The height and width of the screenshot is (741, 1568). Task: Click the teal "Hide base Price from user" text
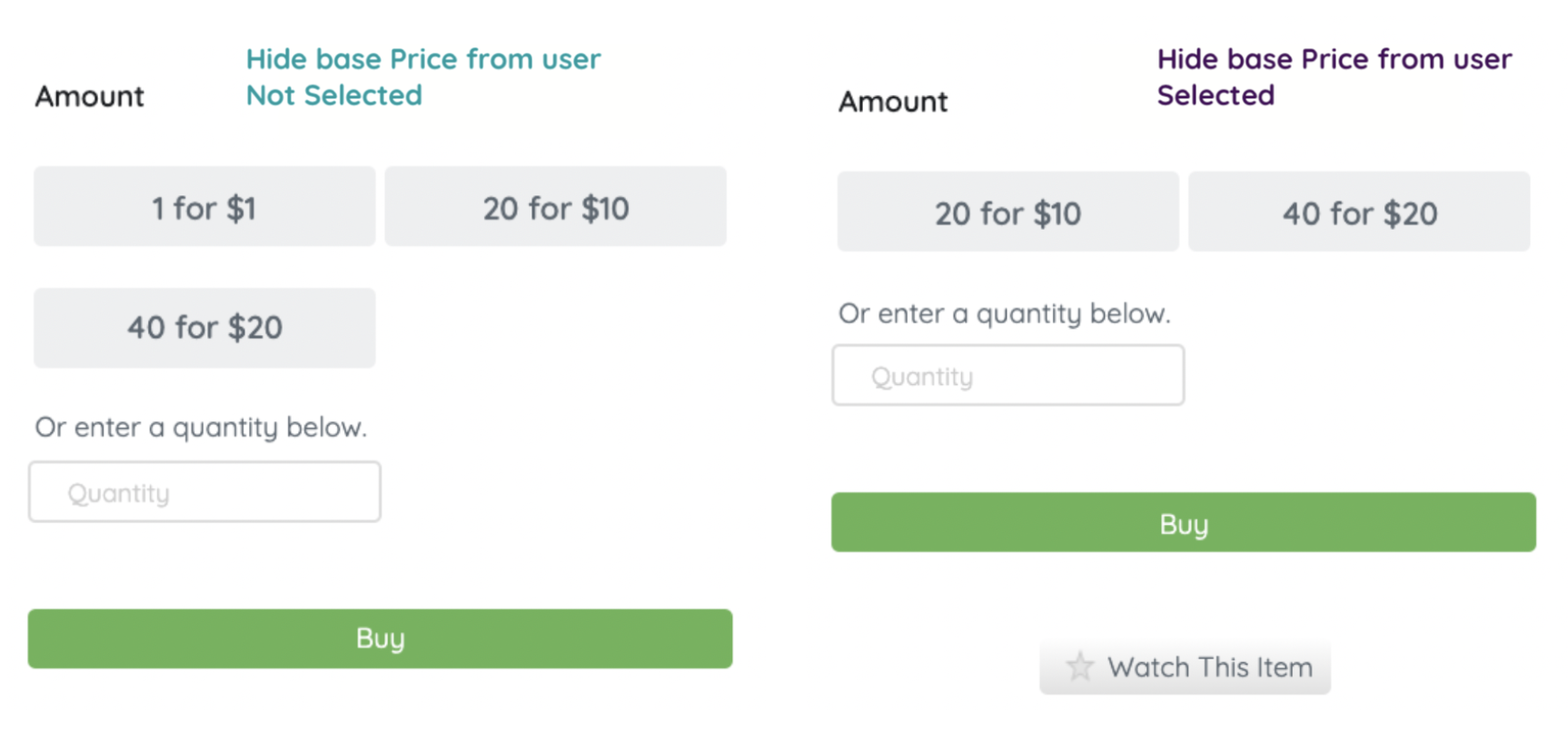coord(423,59)
